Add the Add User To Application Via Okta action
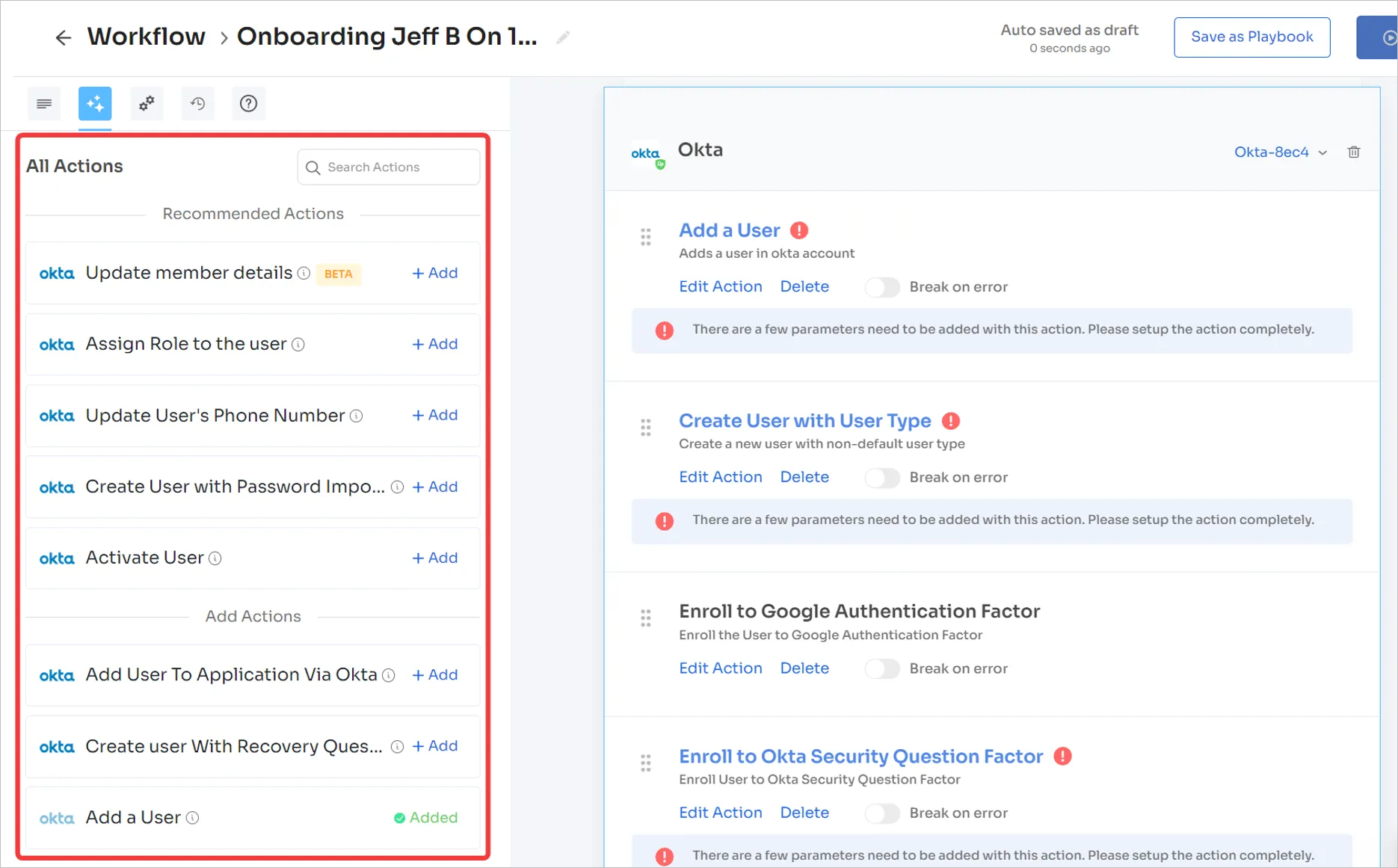Screen dimensions: 1398x868 pyautogui.click(x=435, y=674)
